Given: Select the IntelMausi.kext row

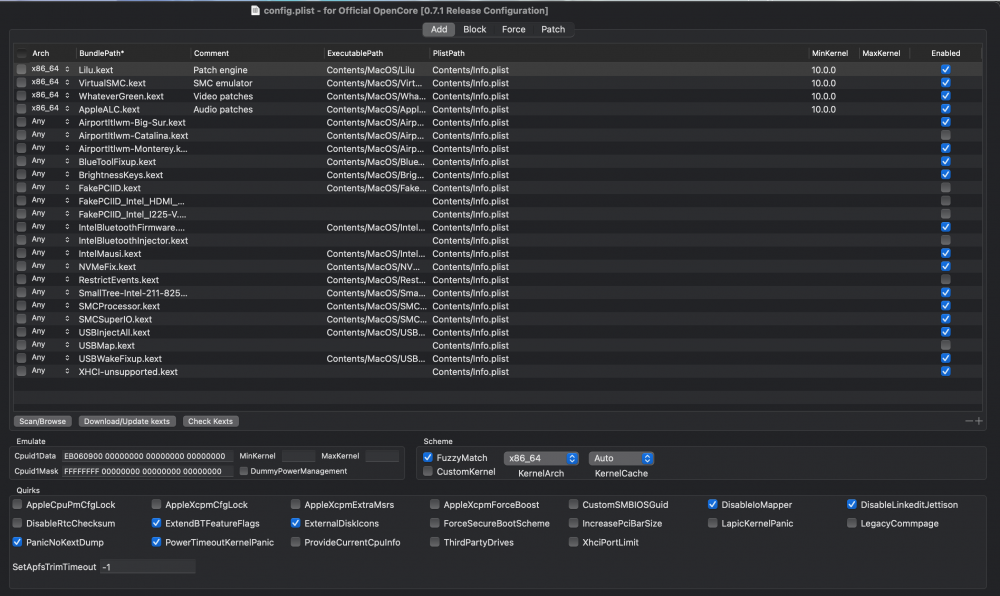Looking at the screenshot, I should (x=497, y=254).
